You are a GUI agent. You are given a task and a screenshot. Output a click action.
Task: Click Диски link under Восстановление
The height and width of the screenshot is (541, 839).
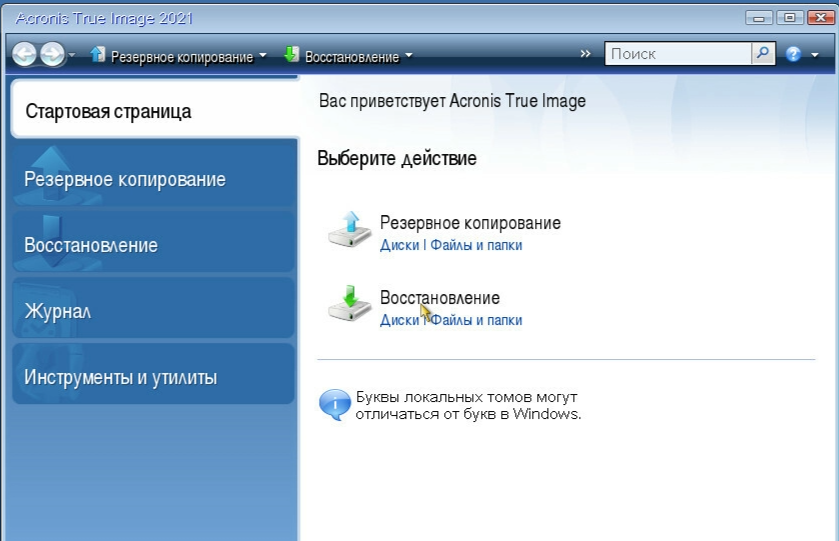pos(400,320)
